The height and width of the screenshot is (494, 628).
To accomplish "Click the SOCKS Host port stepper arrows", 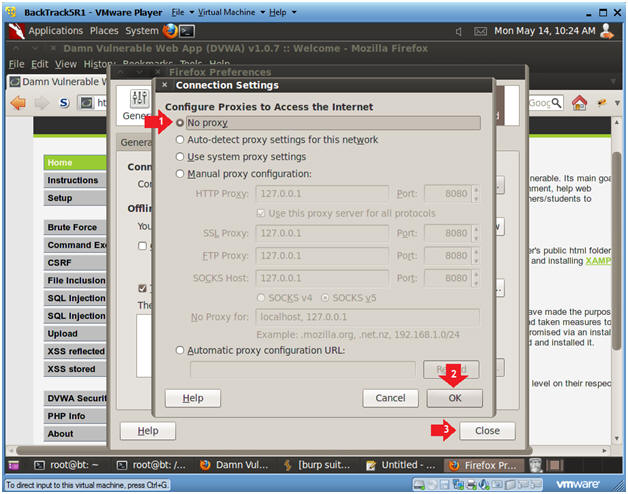I will tap(476, 278).
